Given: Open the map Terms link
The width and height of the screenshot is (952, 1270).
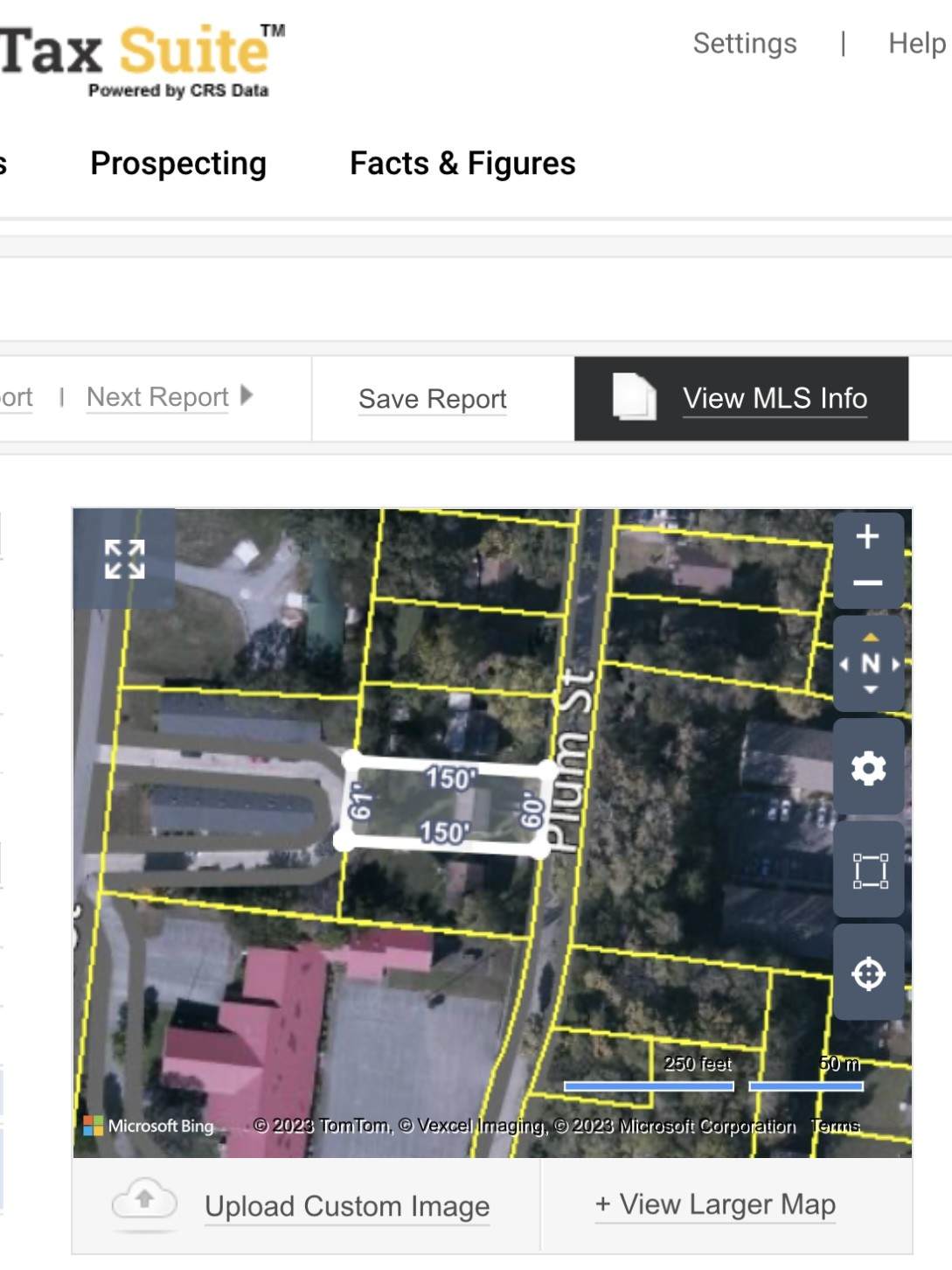Looking at the screenshot, I should click(835, 1126).
